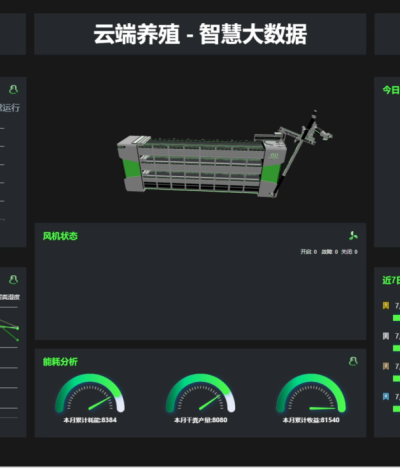The height and width of the screenshot is (468, 400).
Task: Click the fan icon in 风机状态 panel
Action: click(353, 236)
